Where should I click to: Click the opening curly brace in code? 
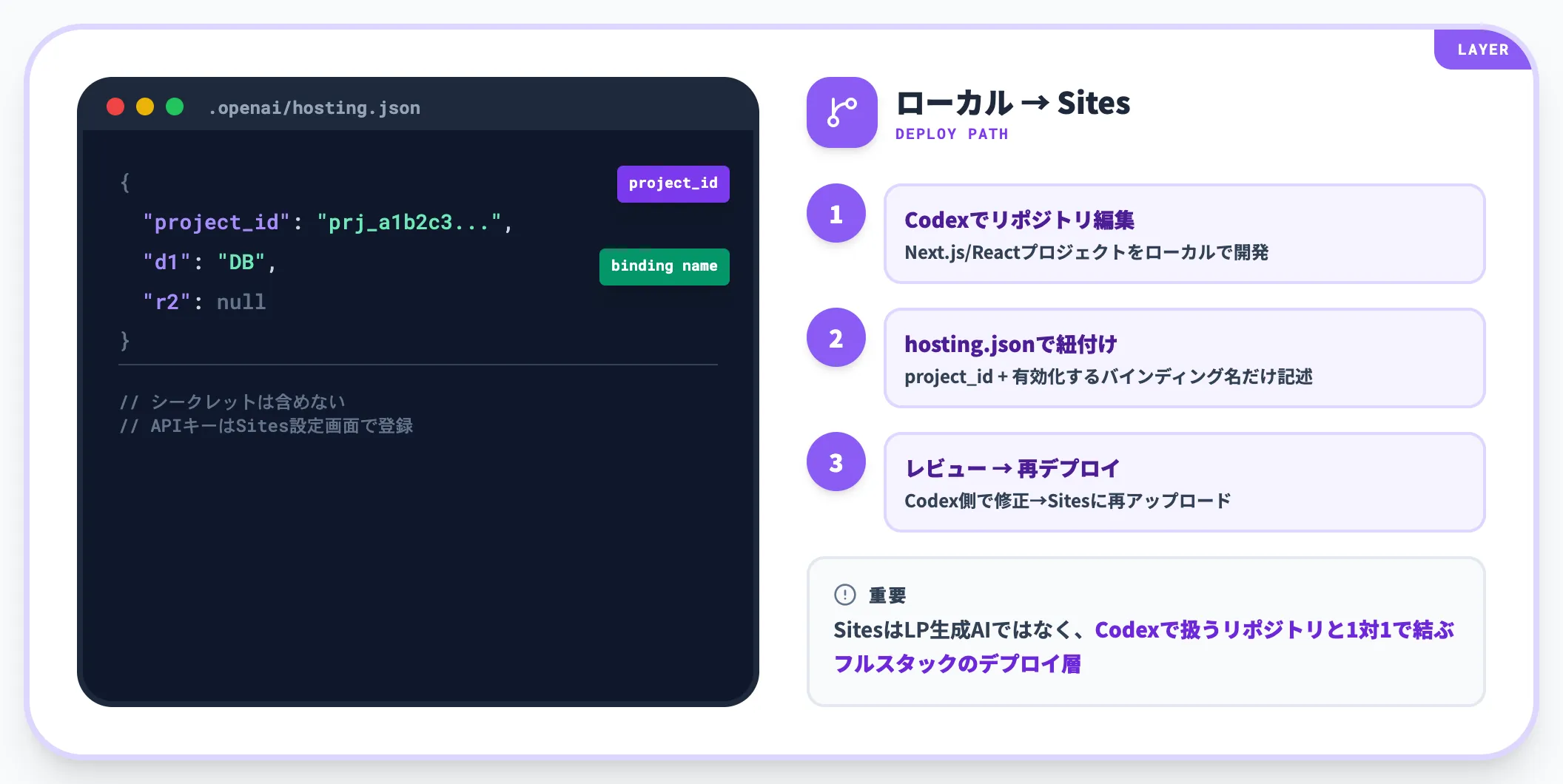point(125,182)
